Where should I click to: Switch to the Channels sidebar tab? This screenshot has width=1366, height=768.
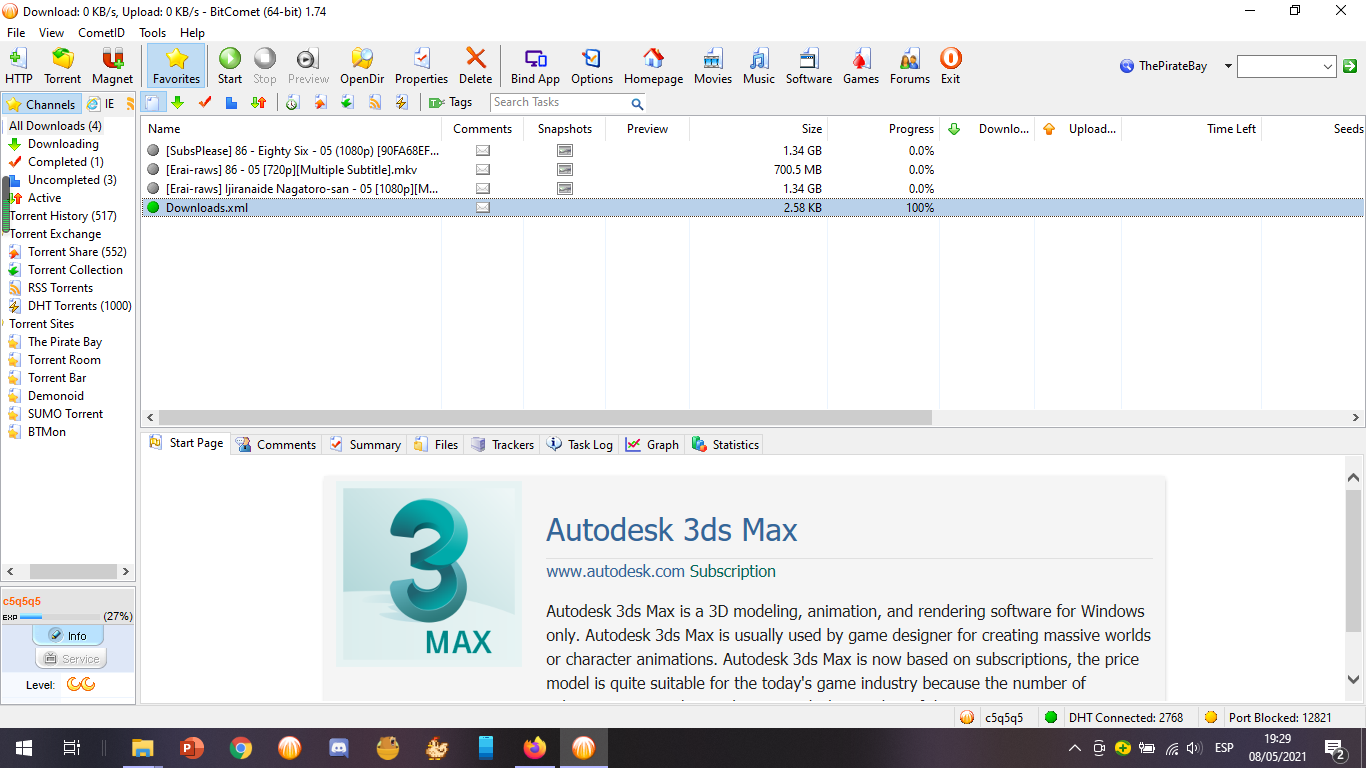41,104
